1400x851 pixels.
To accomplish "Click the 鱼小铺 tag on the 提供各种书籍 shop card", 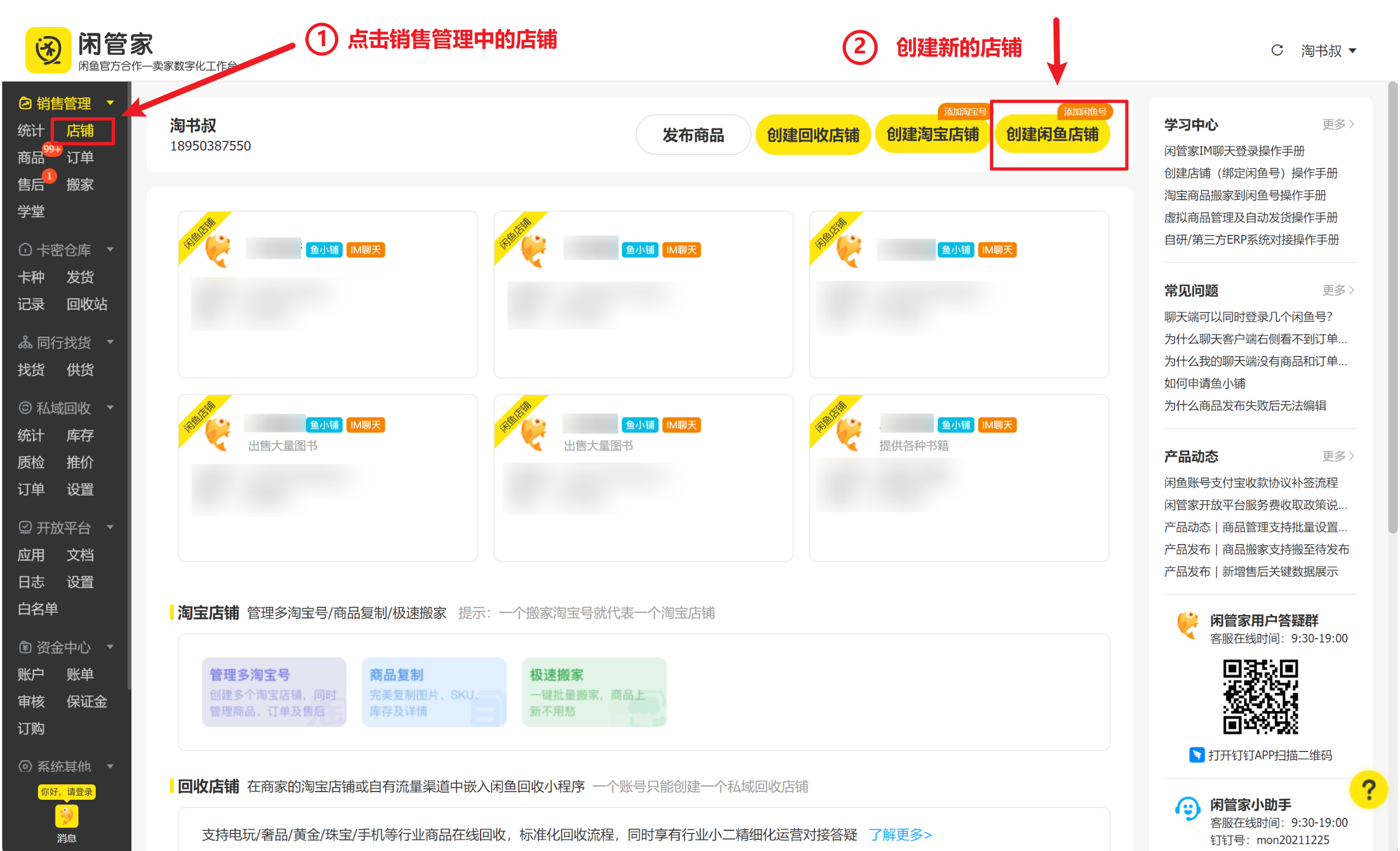I will pyautogui.click(x=956, y=425).
